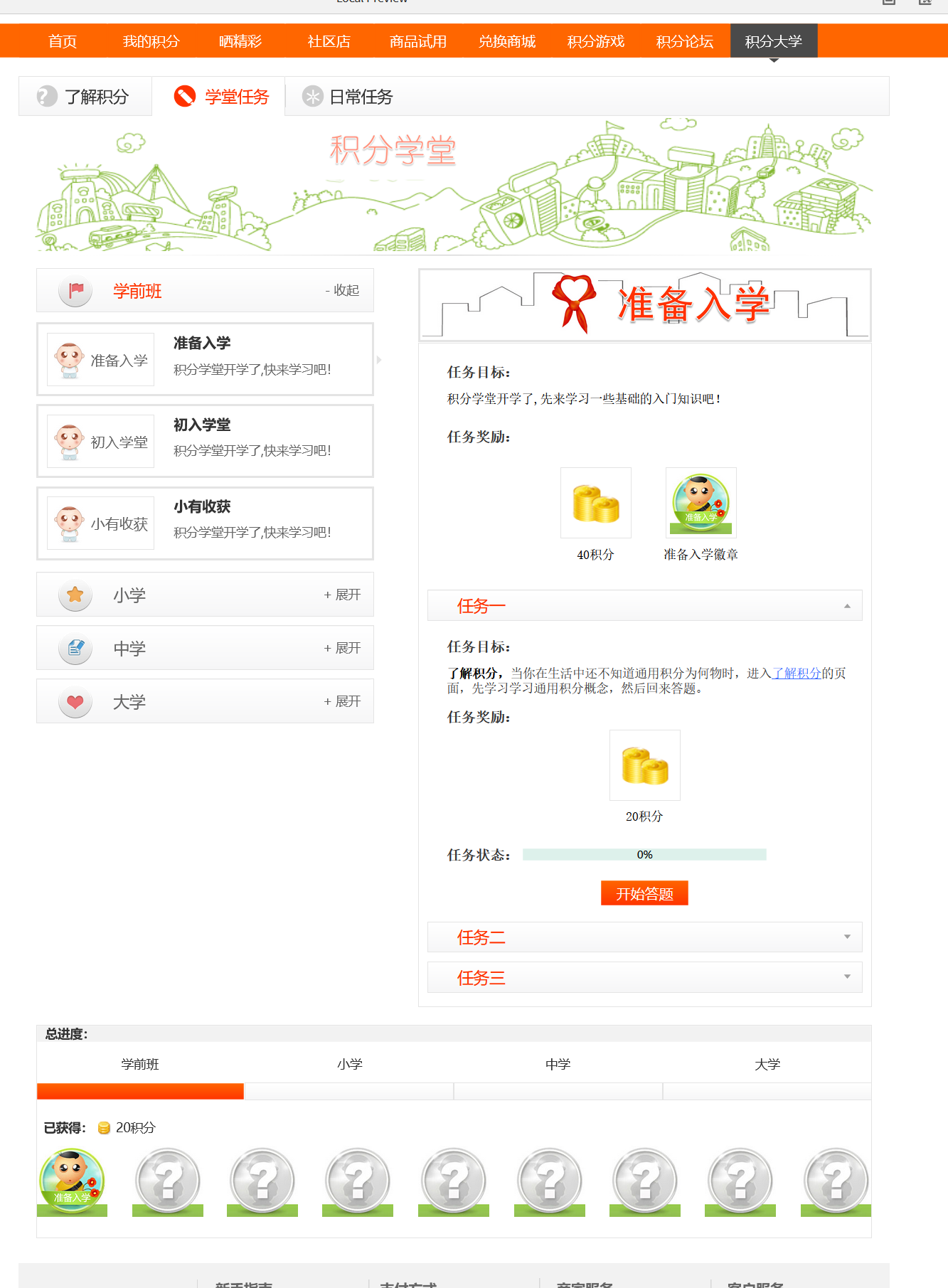The height and width of the screenshot is (1288, 948).
Task: Expand the 任务三 panel using its down arrow
Action: [847, 976]
